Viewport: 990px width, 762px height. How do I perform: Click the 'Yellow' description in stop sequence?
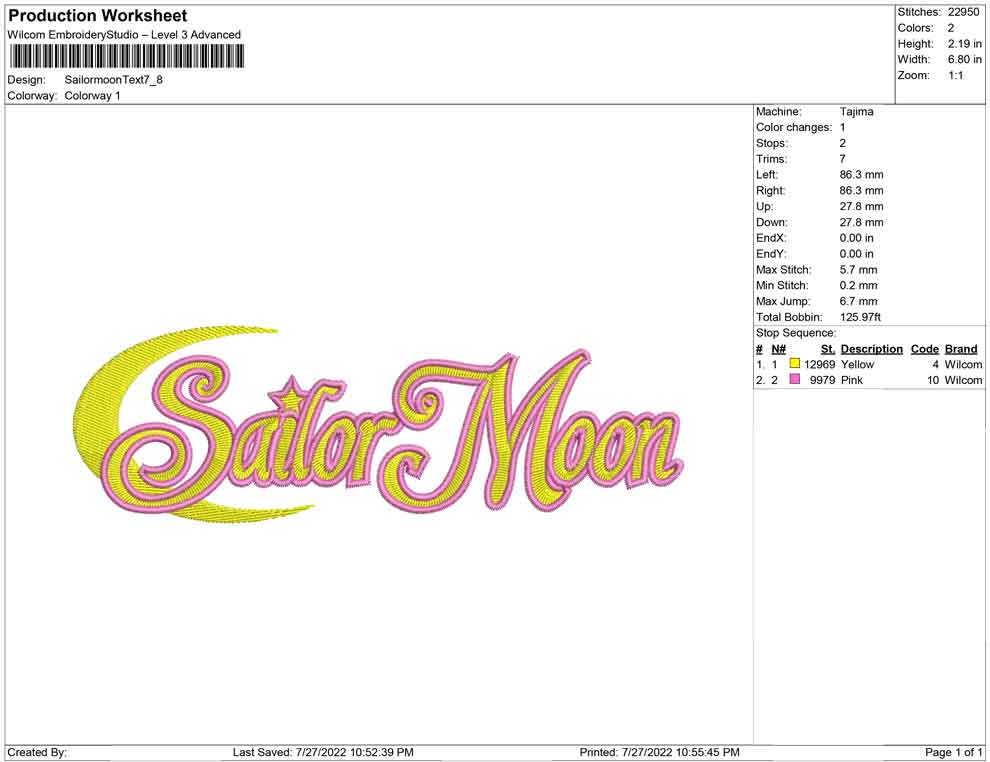tap(857, 364)
